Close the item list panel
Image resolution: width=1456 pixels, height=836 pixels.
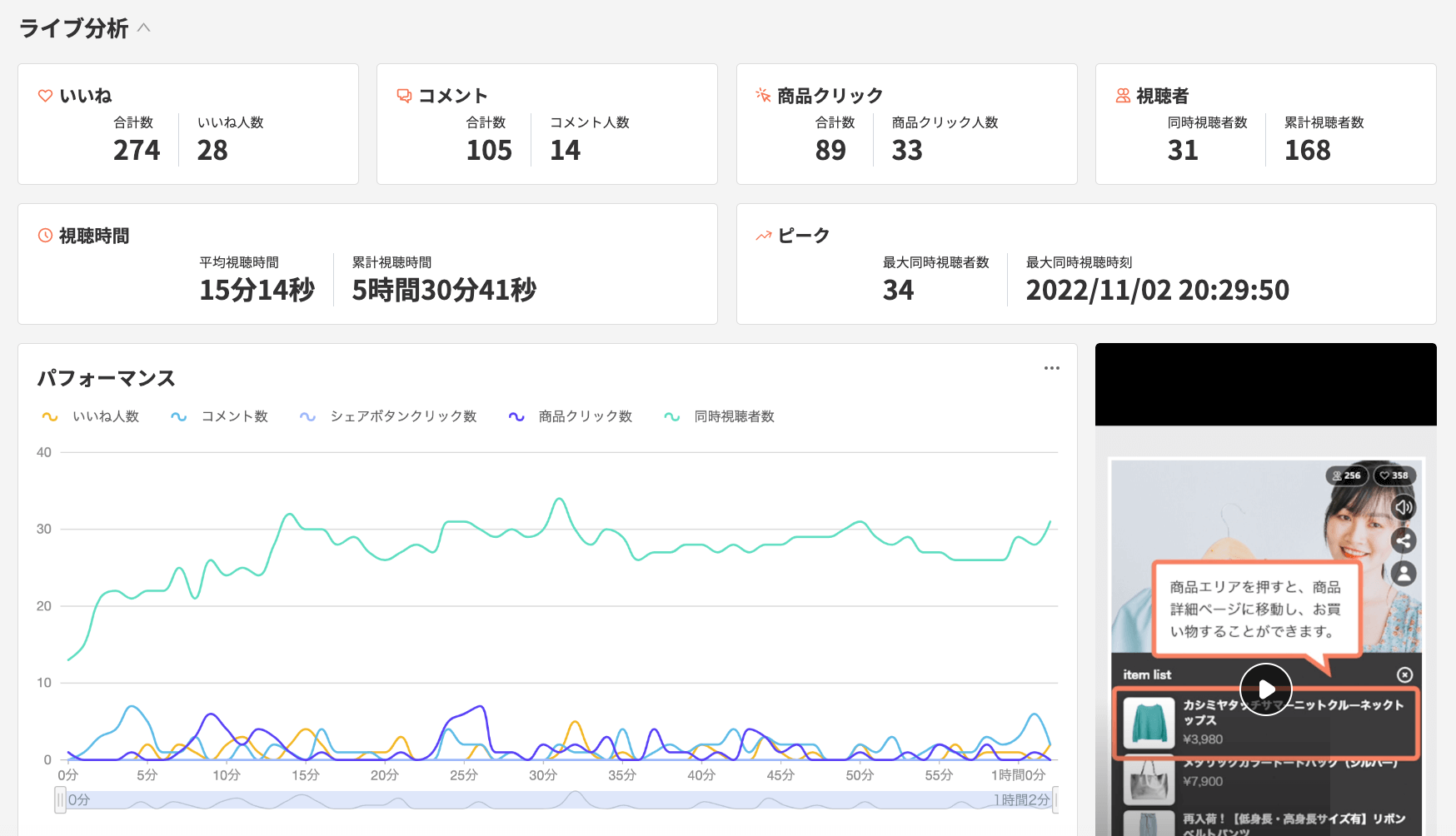[1404, 674]
